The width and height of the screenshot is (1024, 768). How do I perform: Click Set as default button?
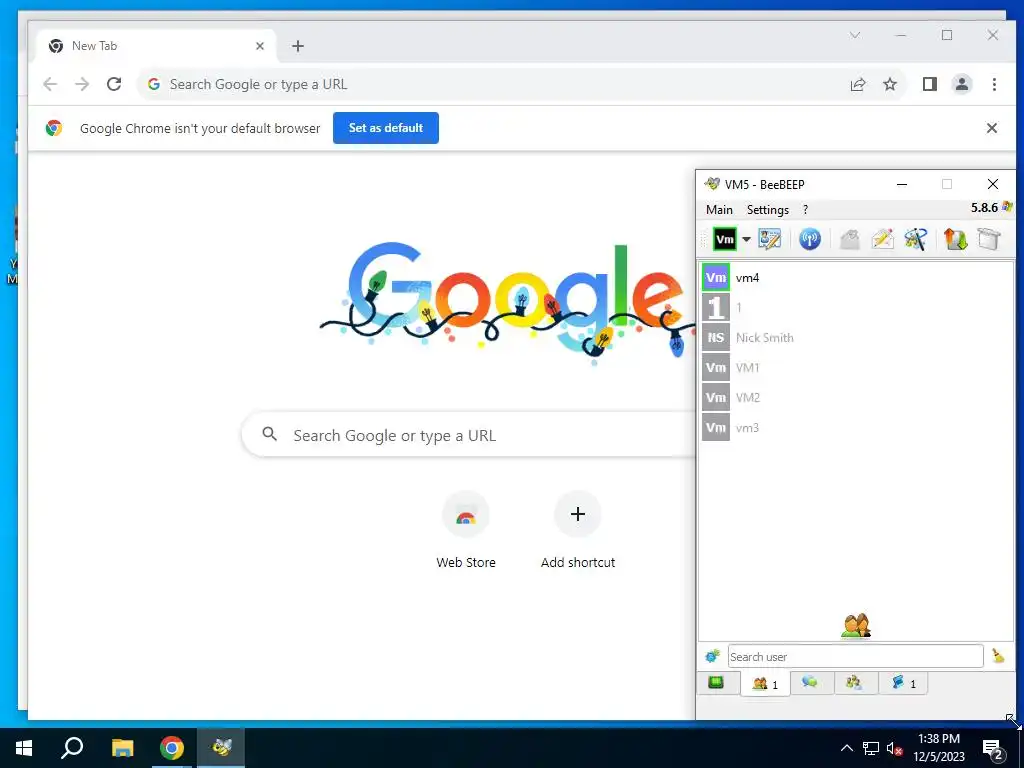(x=386, y=128)
